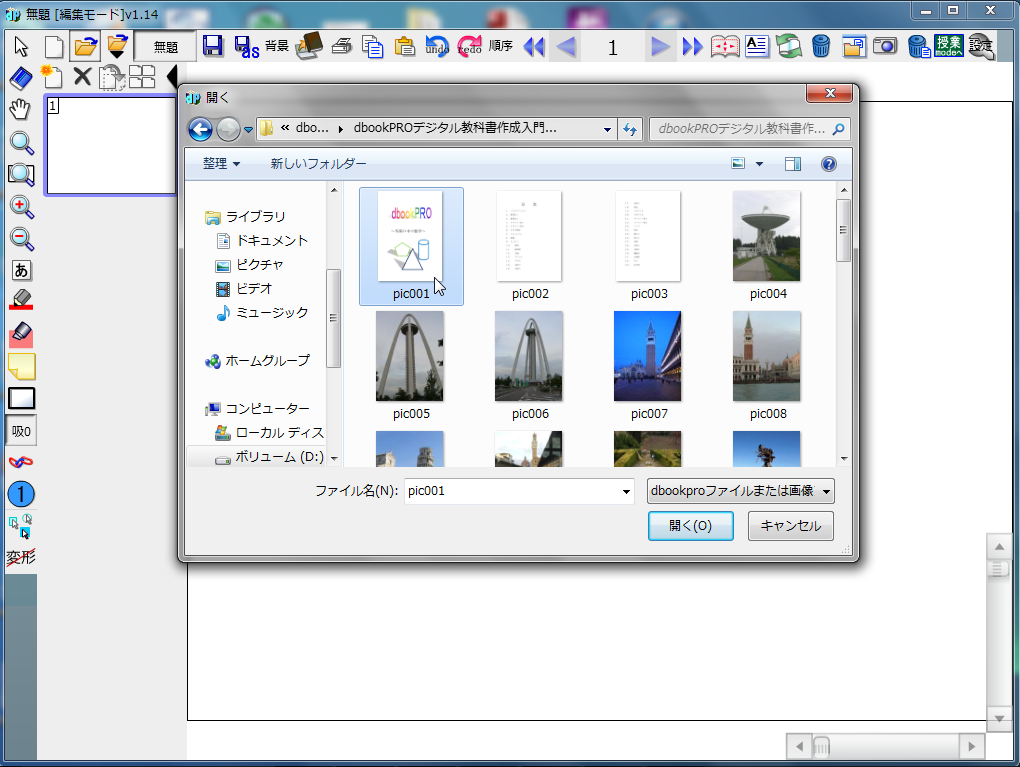
Task: Select ライブラリ in navigation tree
Action: [x=245, y=217]
